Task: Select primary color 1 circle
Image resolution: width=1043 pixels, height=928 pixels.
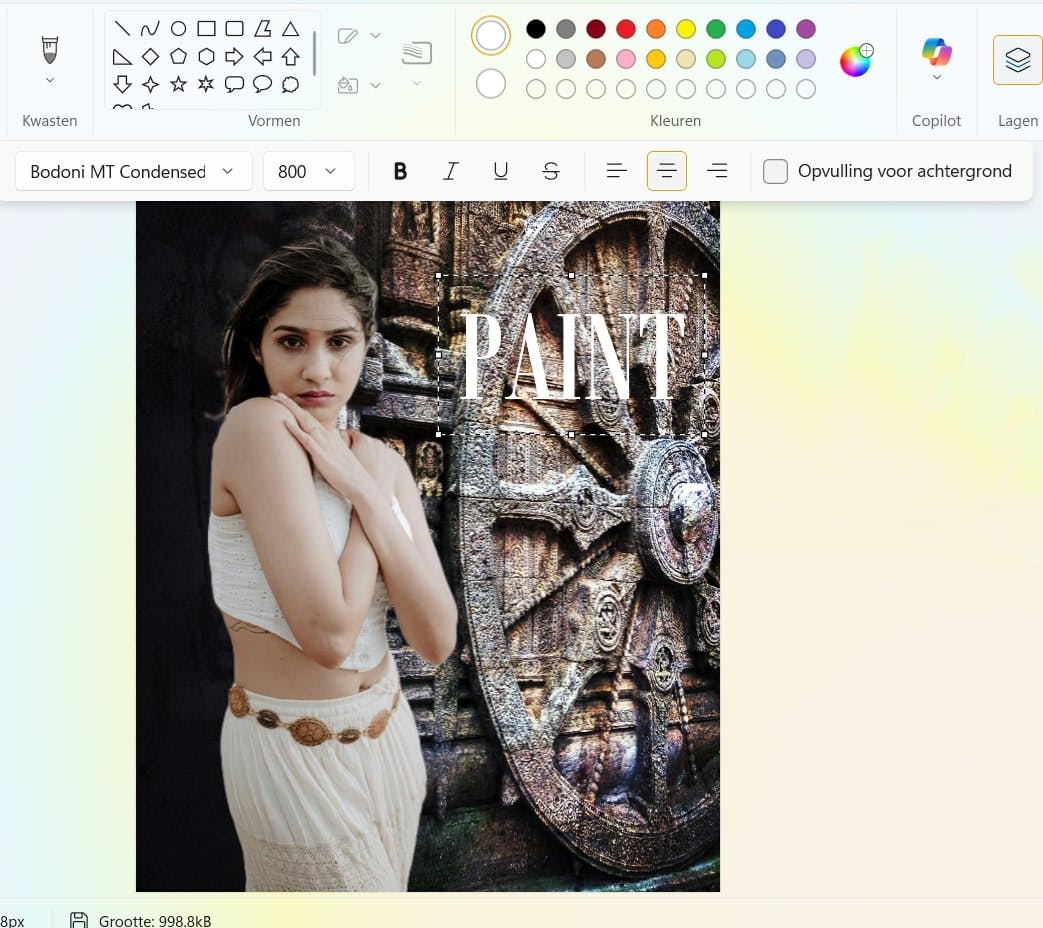Action: coord(491,35)
